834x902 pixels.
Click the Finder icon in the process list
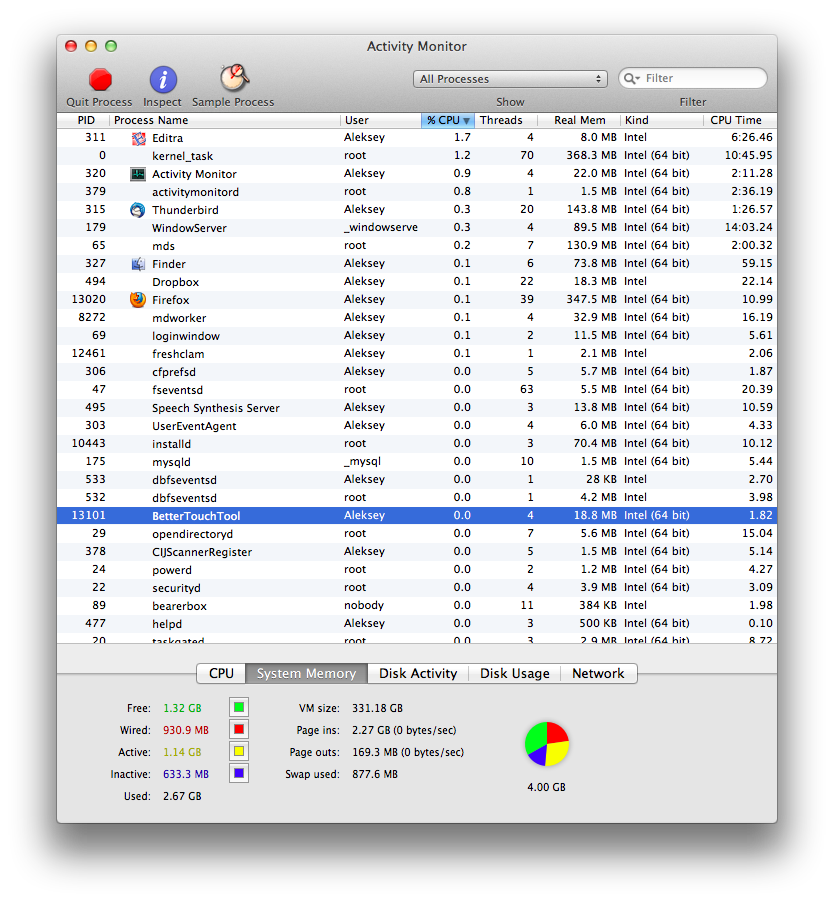(x=138, y=264)
